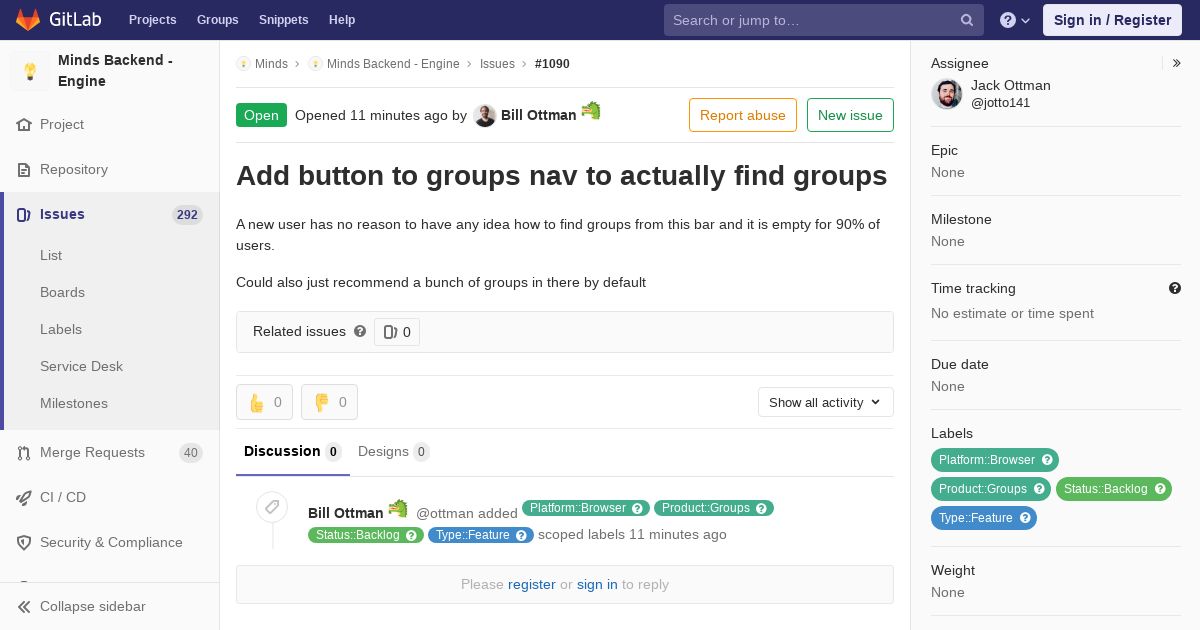
Task: Click the thumbs up emoji reaction
Action: tap(264, 402)
